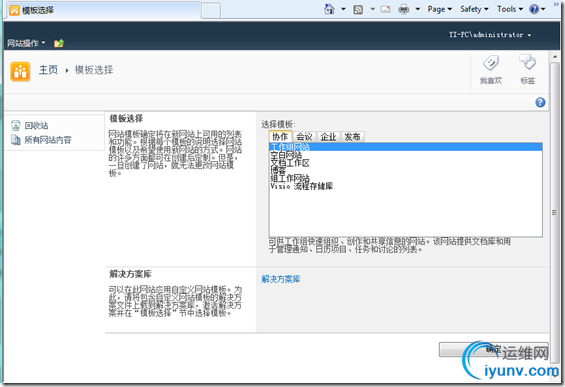This screenshot has width=565, height=387.
Task: Click the orange SharePoint site logo
Action: [x=20, y=71]
